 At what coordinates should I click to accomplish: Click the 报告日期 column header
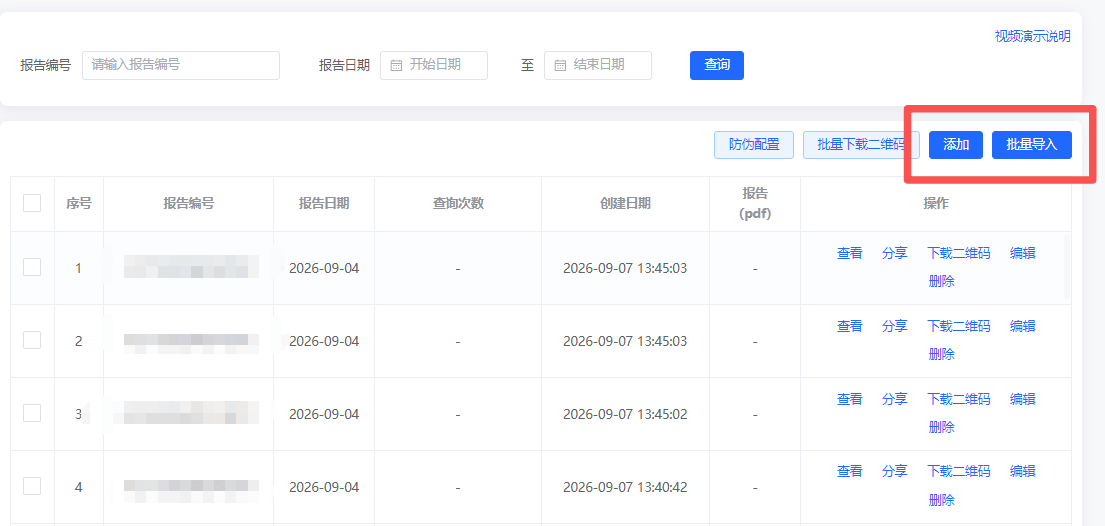pyautogui.click(x=323, y=204)
